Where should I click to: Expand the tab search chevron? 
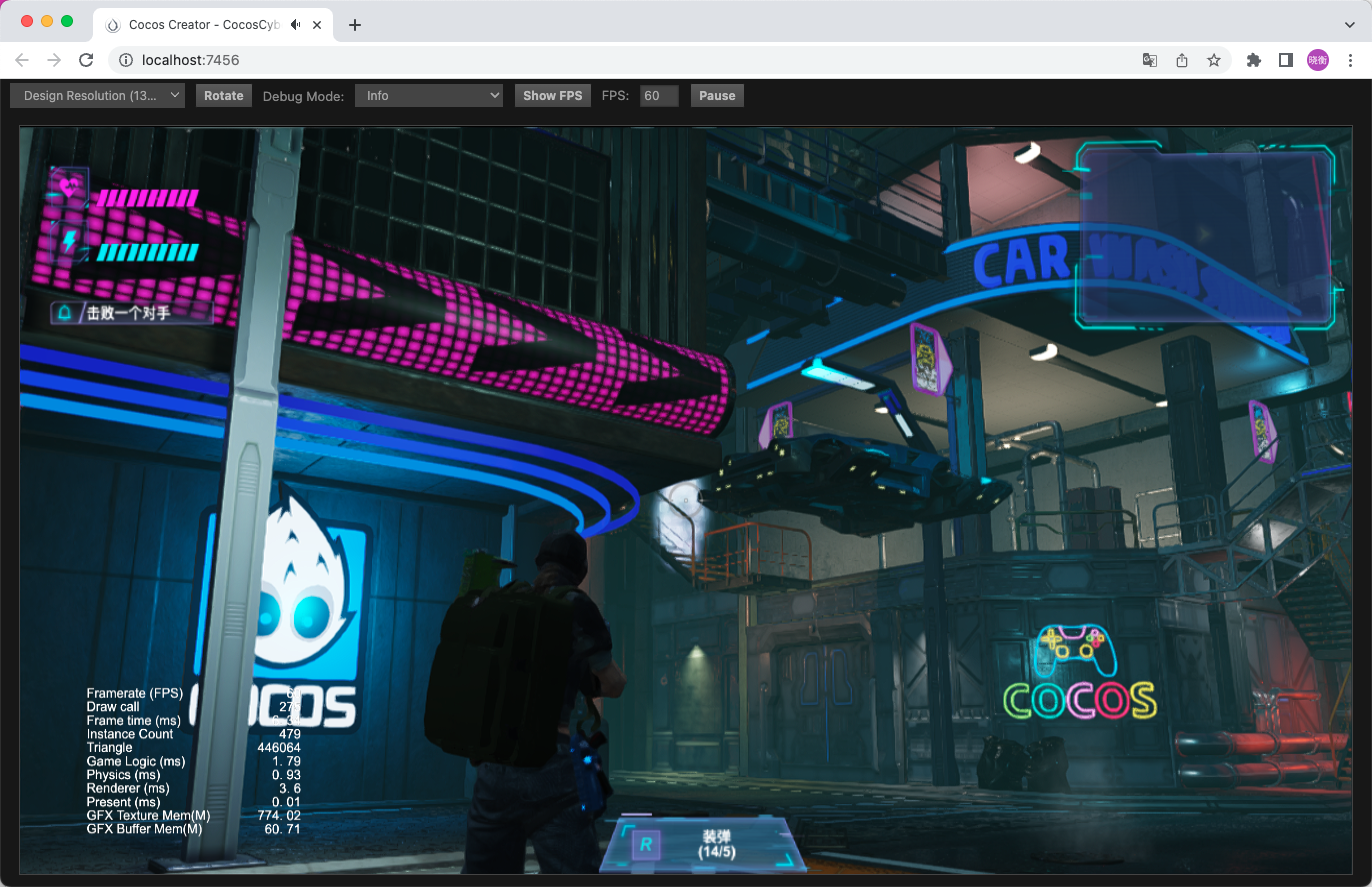[x=1350, y=25]
